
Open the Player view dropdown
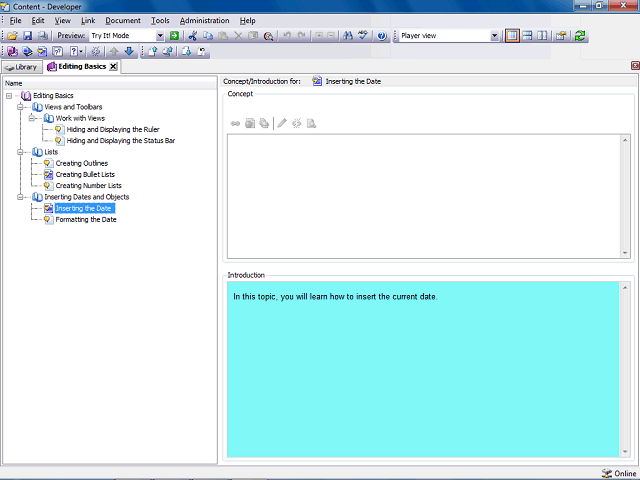[x=494, y=36]
